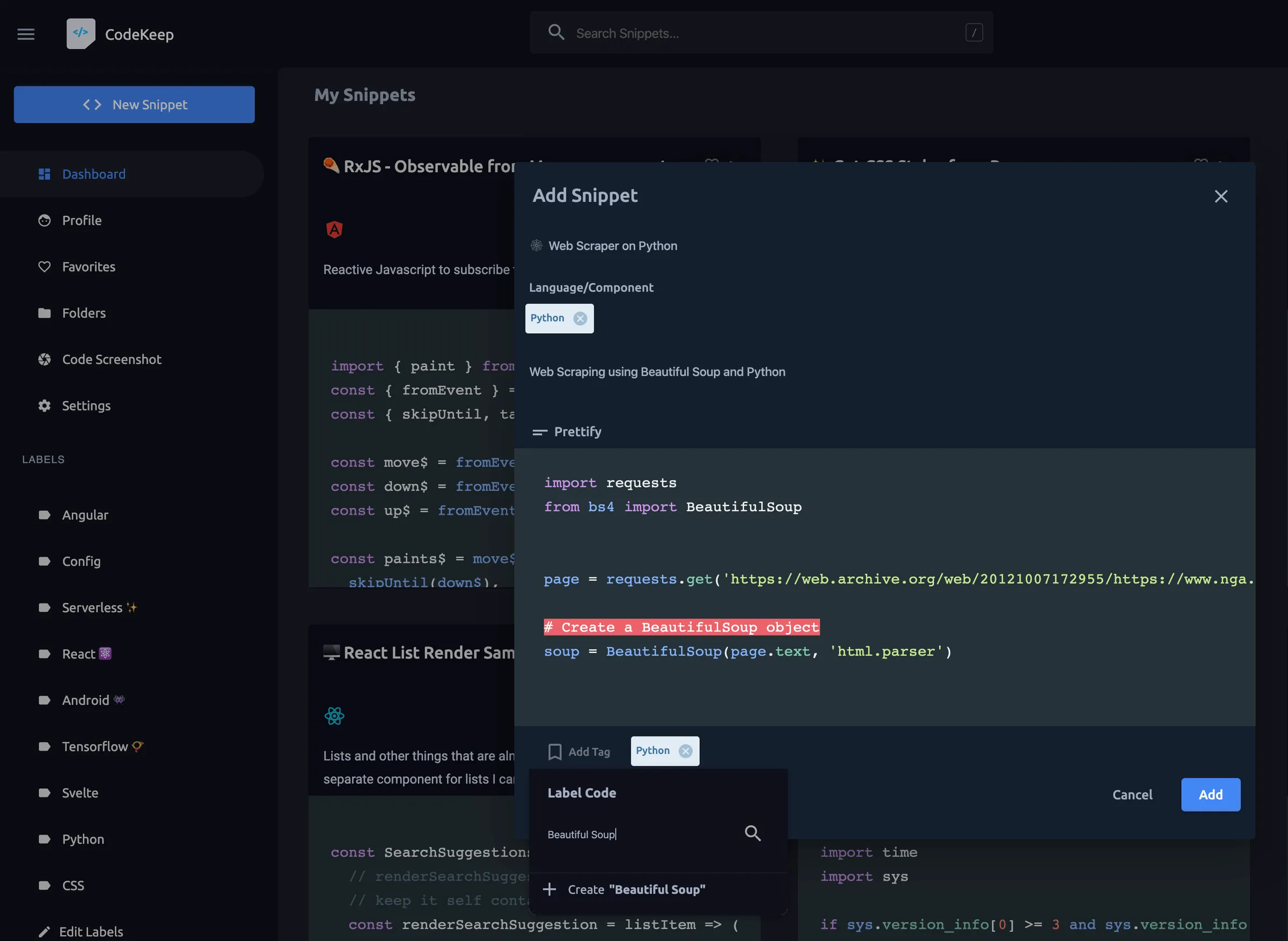Open the hamburger navigation menu

[x=26, y=34]
